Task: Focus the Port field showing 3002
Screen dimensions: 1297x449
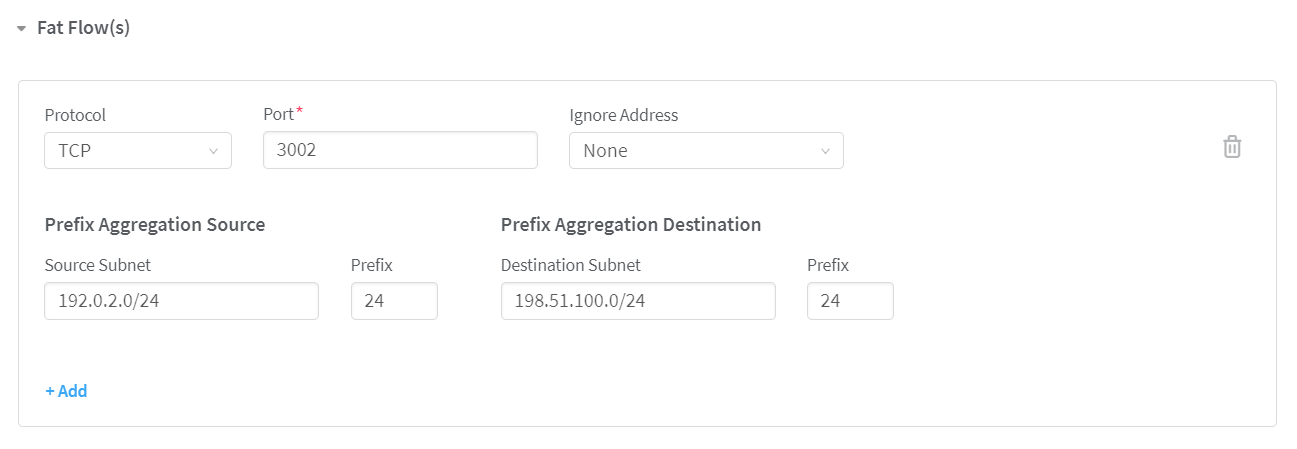Action: [400, 151]
